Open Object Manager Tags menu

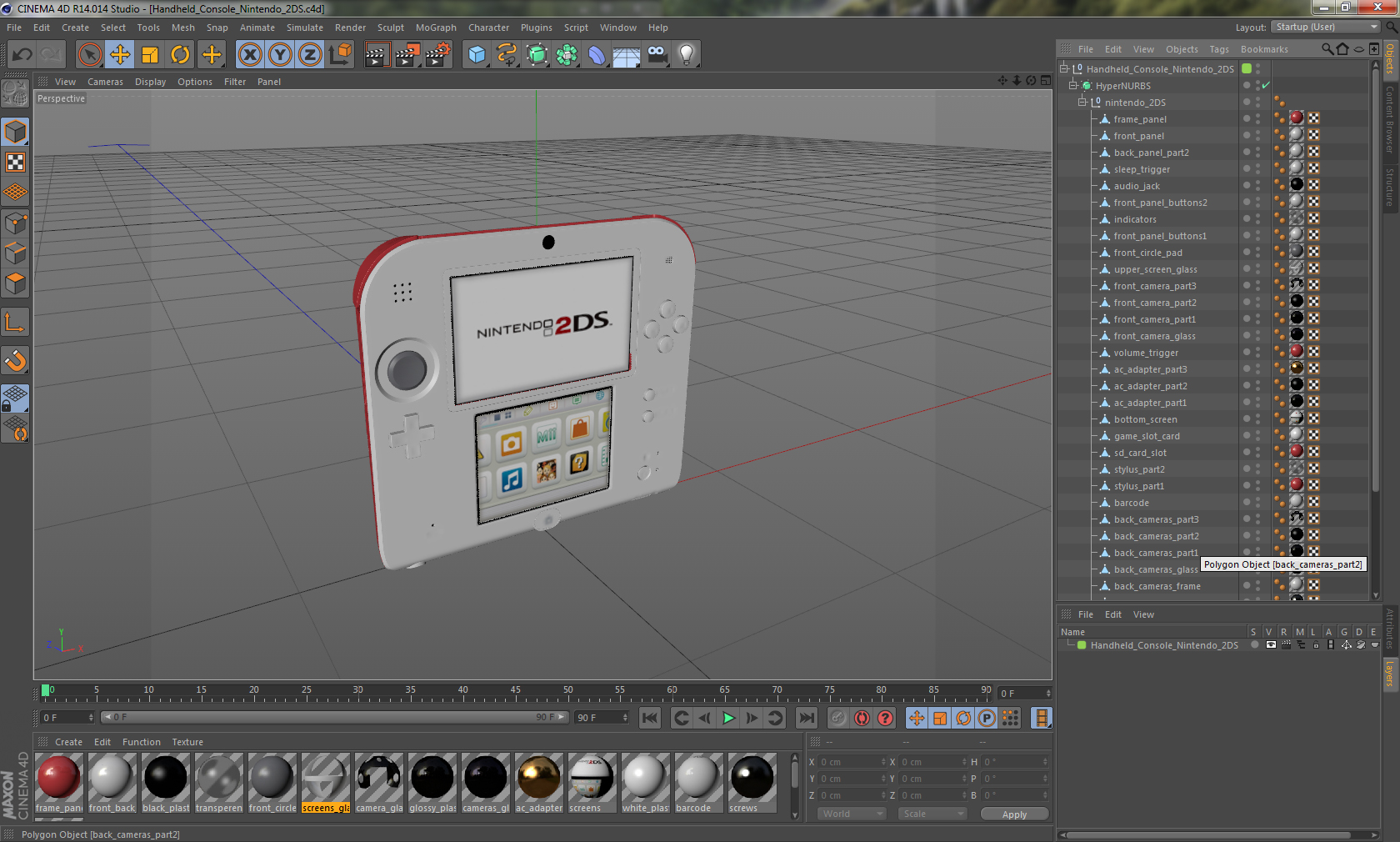[1219, 49]
